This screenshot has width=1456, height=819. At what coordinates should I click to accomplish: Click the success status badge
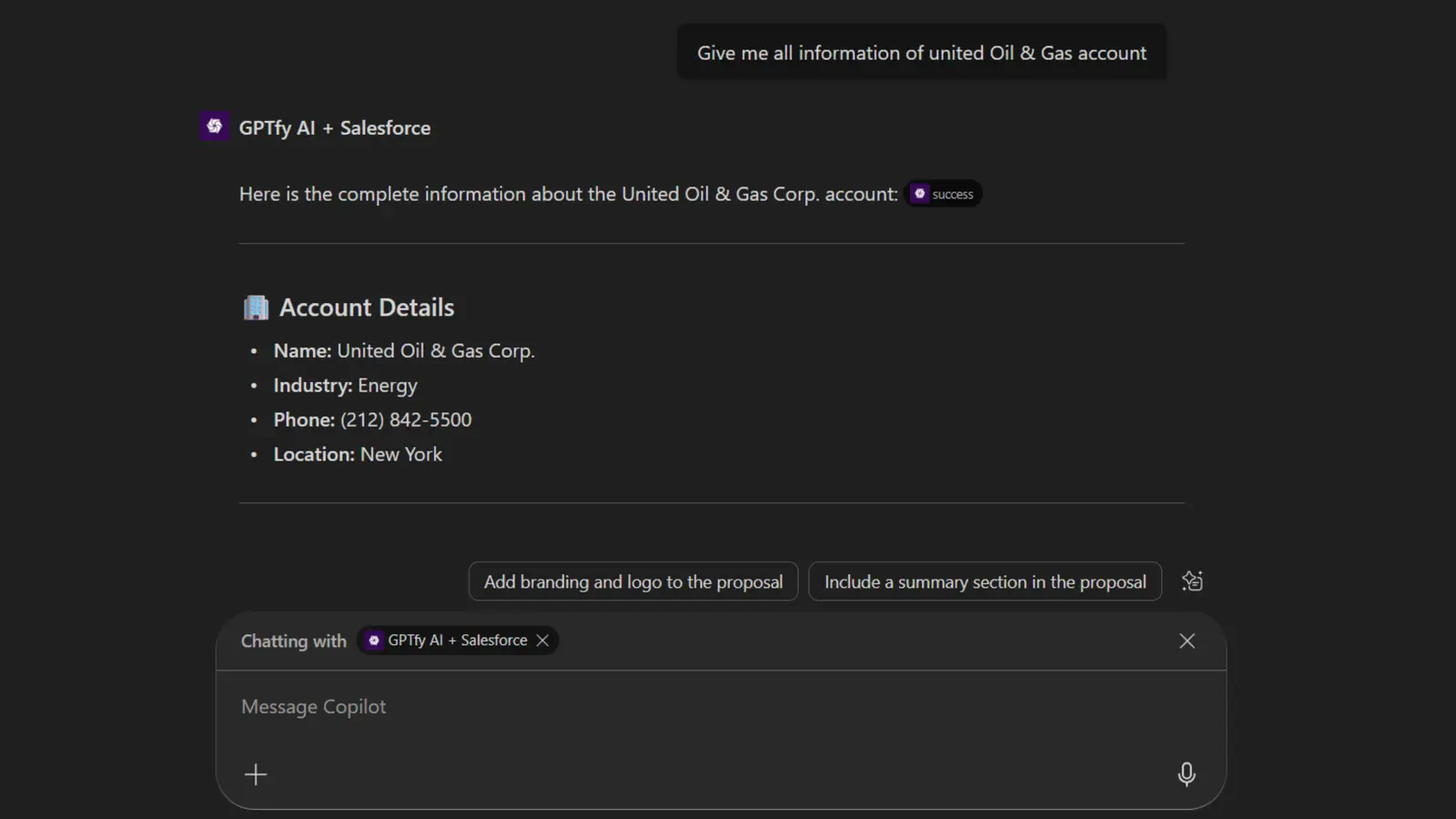(944, 193)
